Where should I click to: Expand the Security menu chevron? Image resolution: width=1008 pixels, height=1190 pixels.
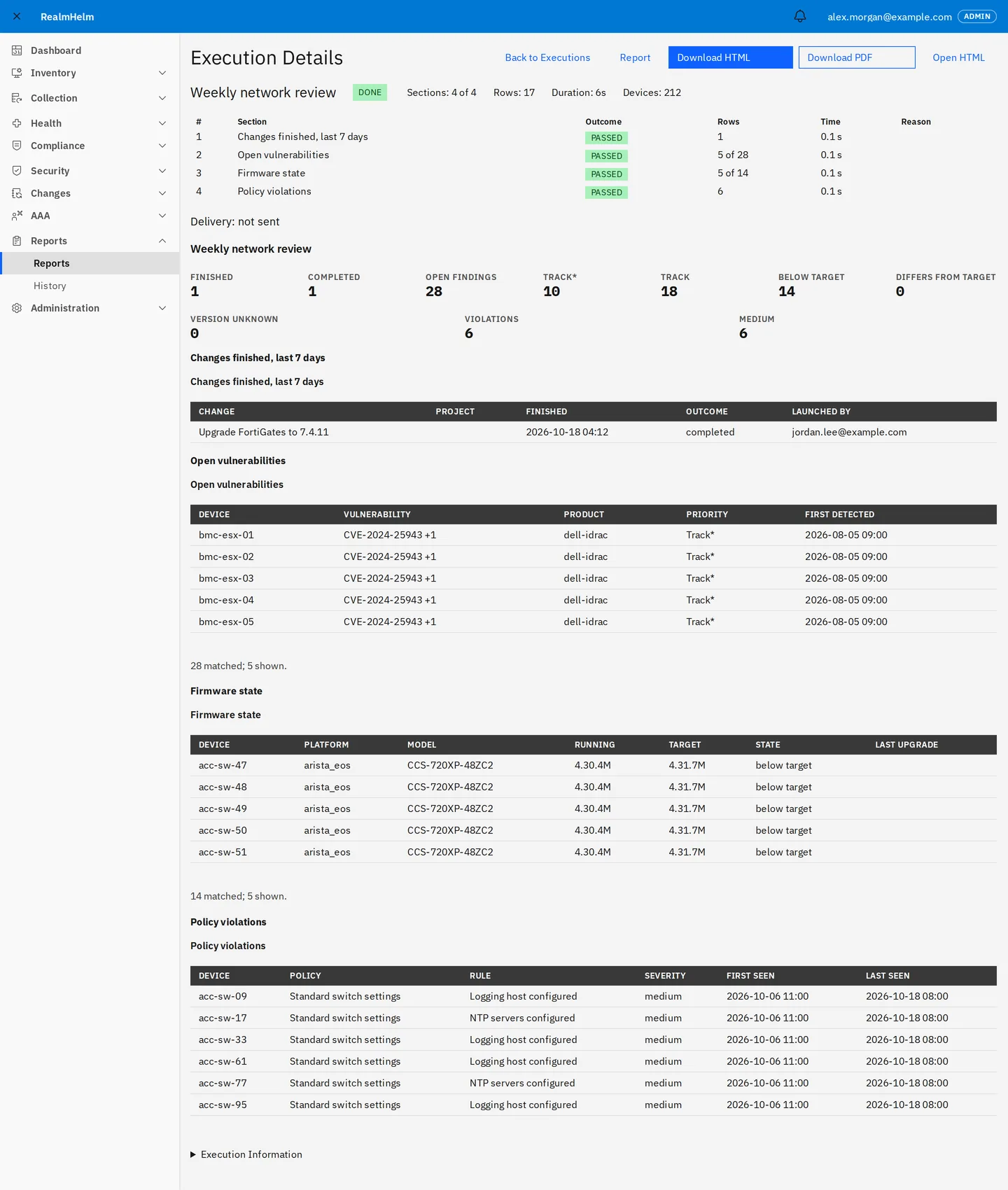(162, 171)
